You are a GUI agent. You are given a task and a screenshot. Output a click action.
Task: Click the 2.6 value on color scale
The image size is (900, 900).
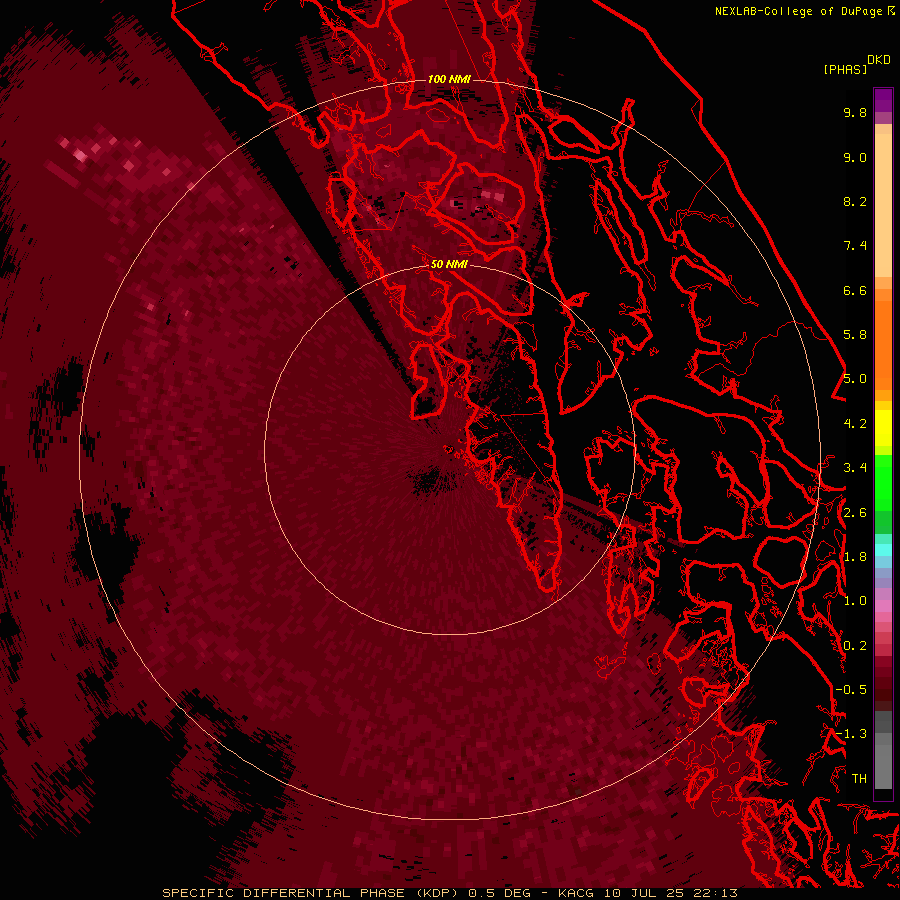click(855, 513)
